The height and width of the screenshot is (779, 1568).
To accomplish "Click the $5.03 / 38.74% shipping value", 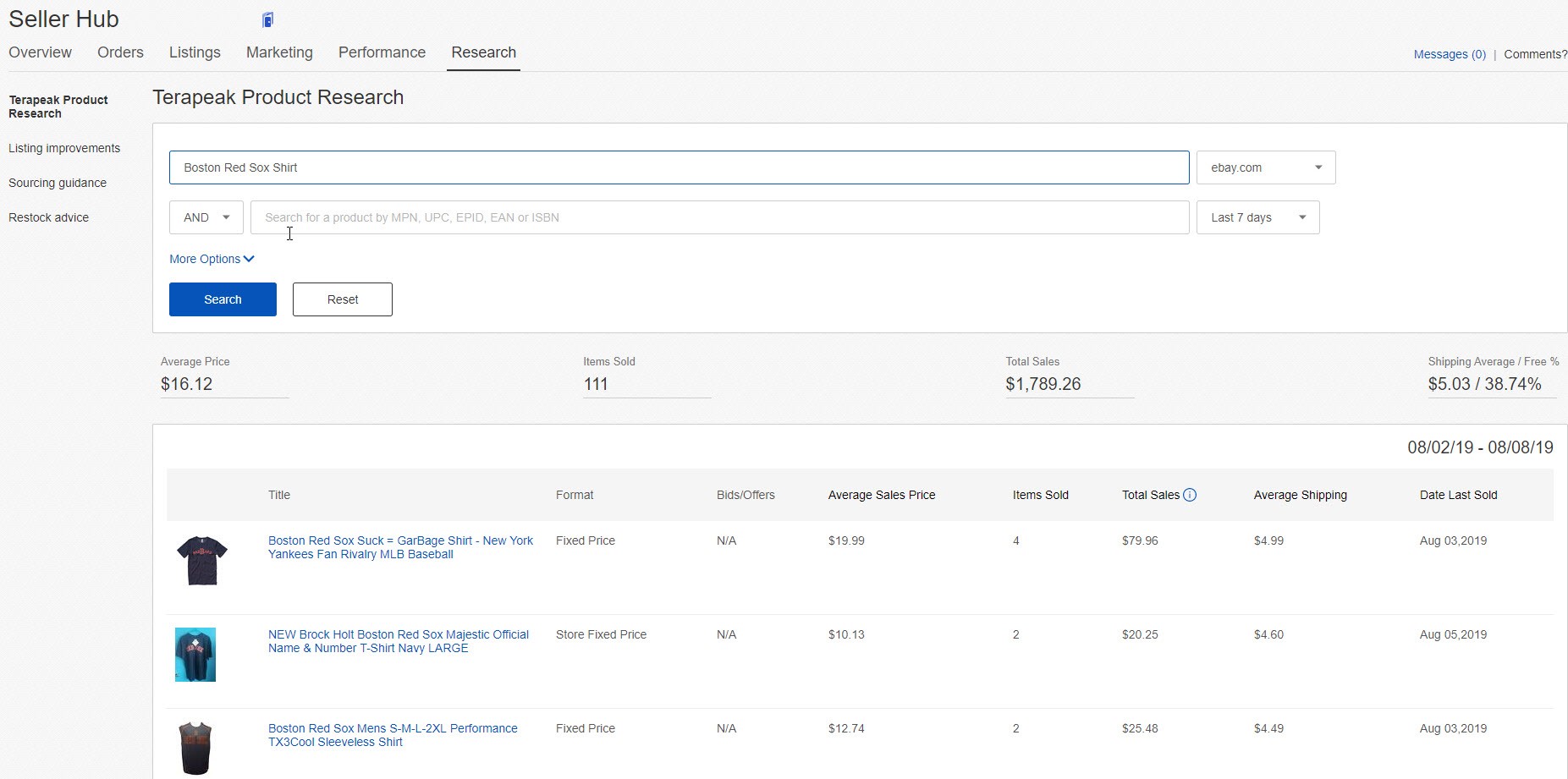I will pos(1485,384).
